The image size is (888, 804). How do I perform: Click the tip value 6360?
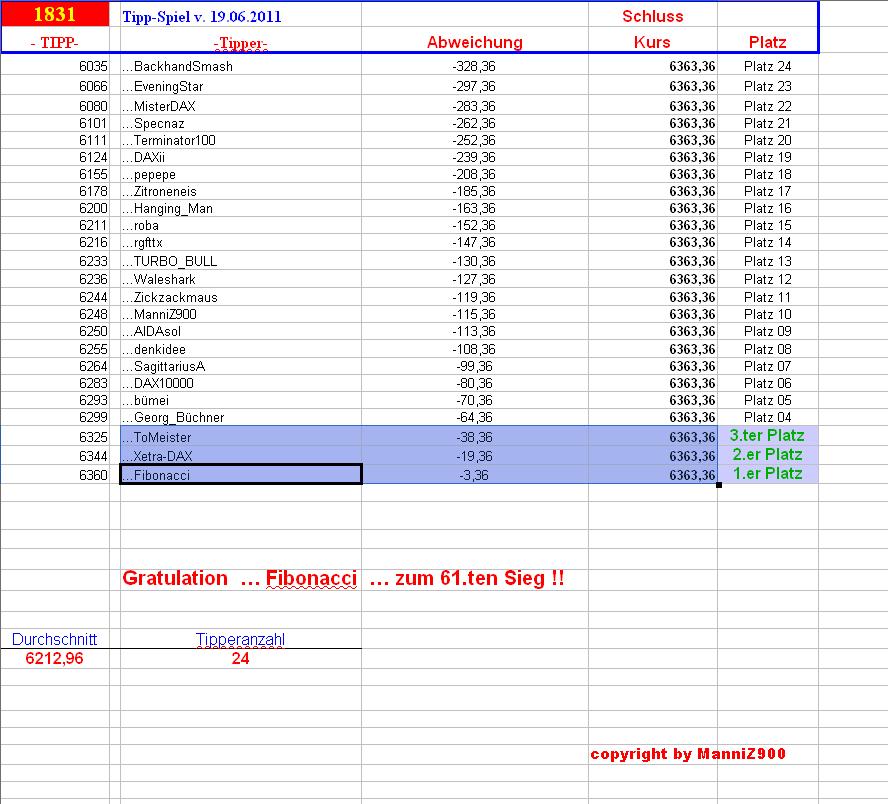[93, 475]
